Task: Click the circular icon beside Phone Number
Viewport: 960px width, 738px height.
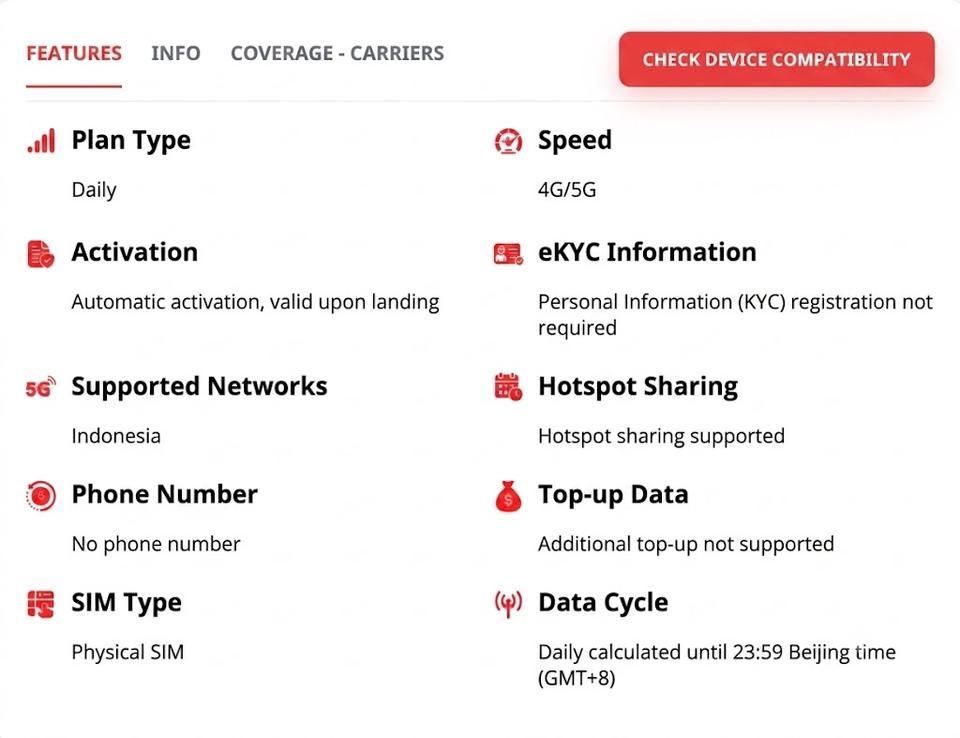Action: (x=41, y=495)
